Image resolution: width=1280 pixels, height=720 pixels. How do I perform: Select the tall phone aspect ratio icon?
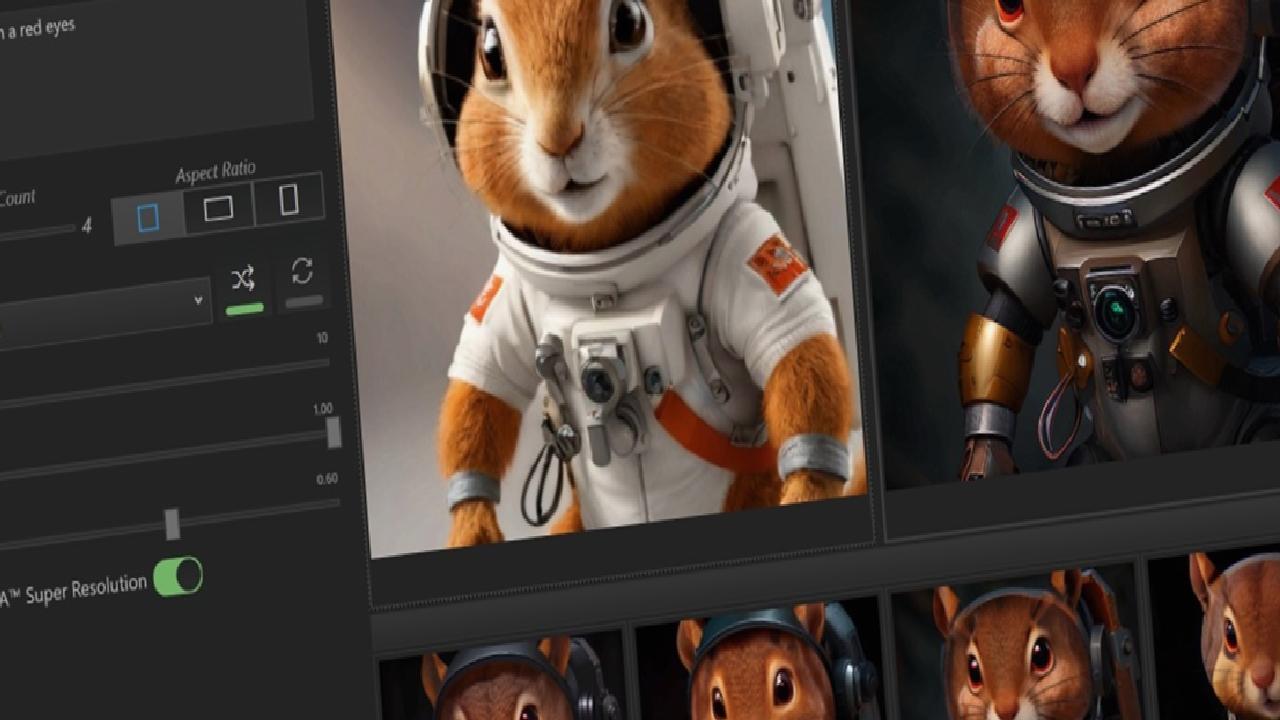point(289,199)
